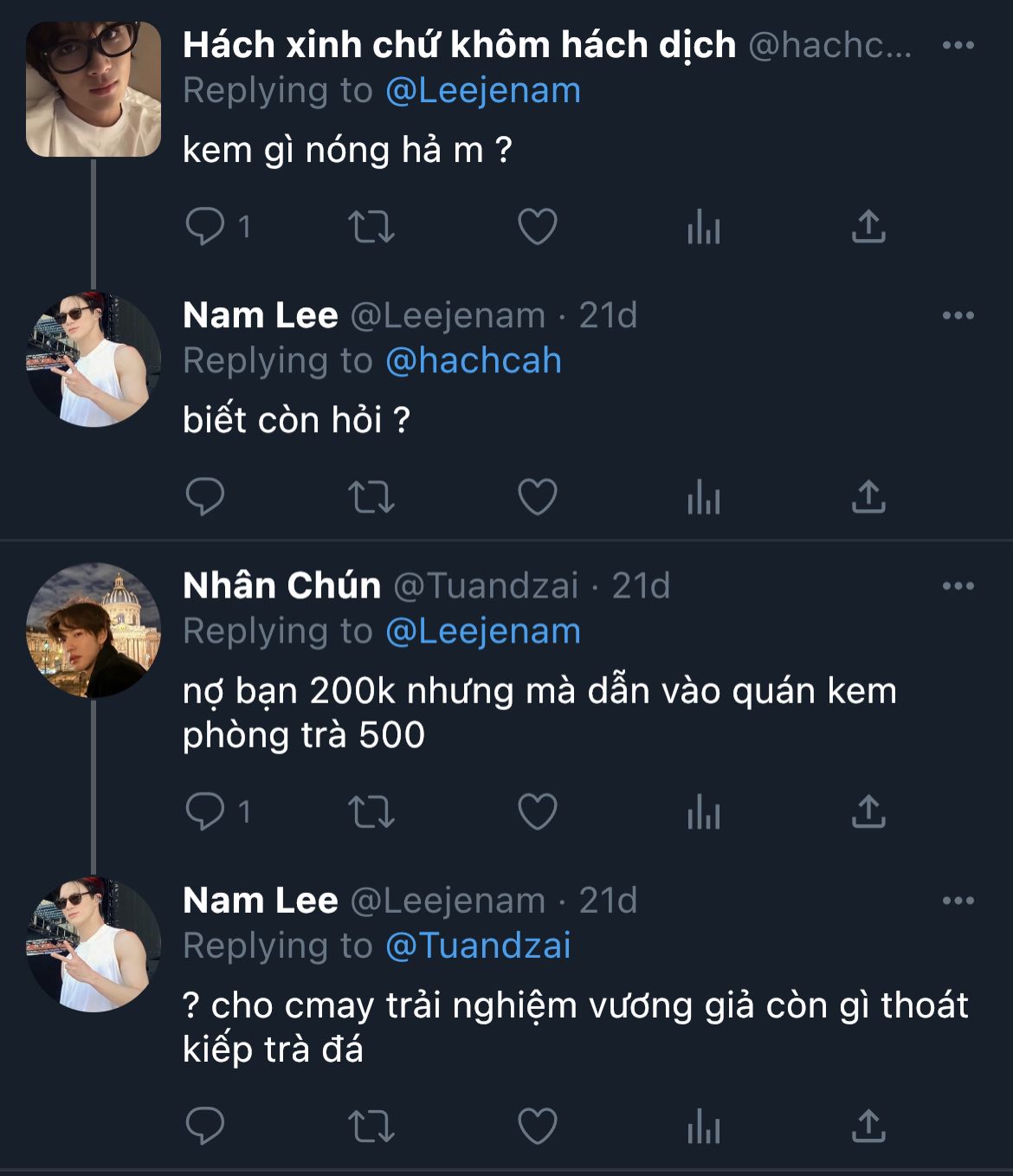View analytics of "biết còn hỏi ?" tweet
Image resolution: width=1013 pixels, height=1176 pixels.
pos(703,497)
